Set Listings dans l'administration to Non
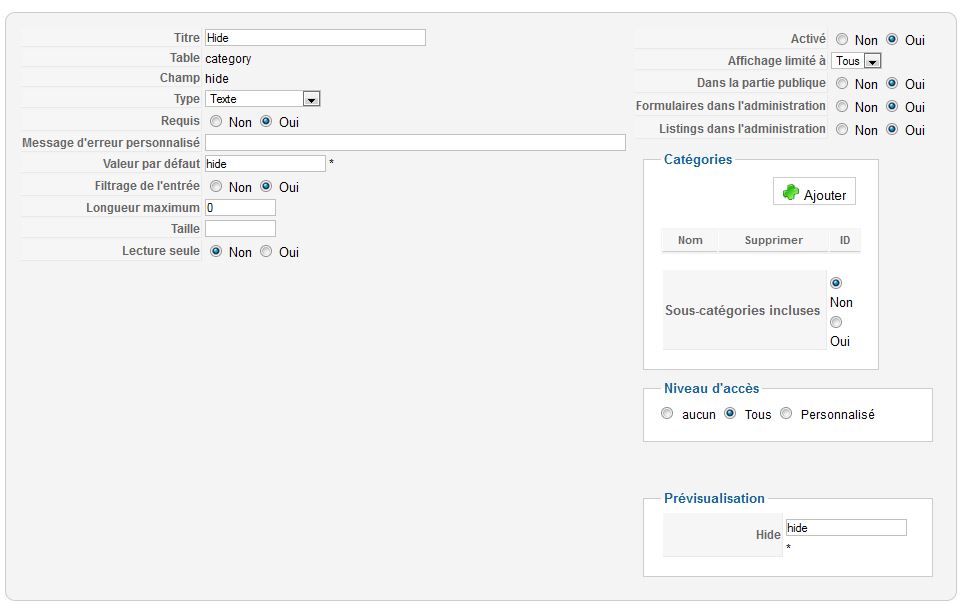The width and height of the screenshot is (961, 604). coord(842,129)
